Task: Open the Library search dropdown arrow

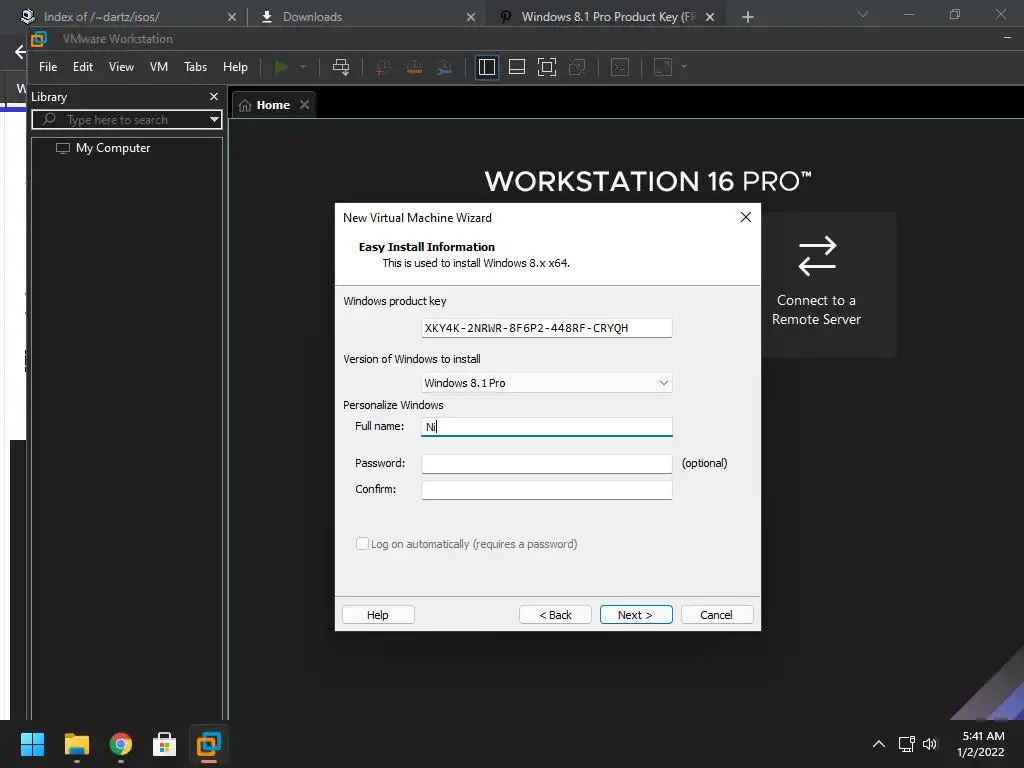Action: 214,120
